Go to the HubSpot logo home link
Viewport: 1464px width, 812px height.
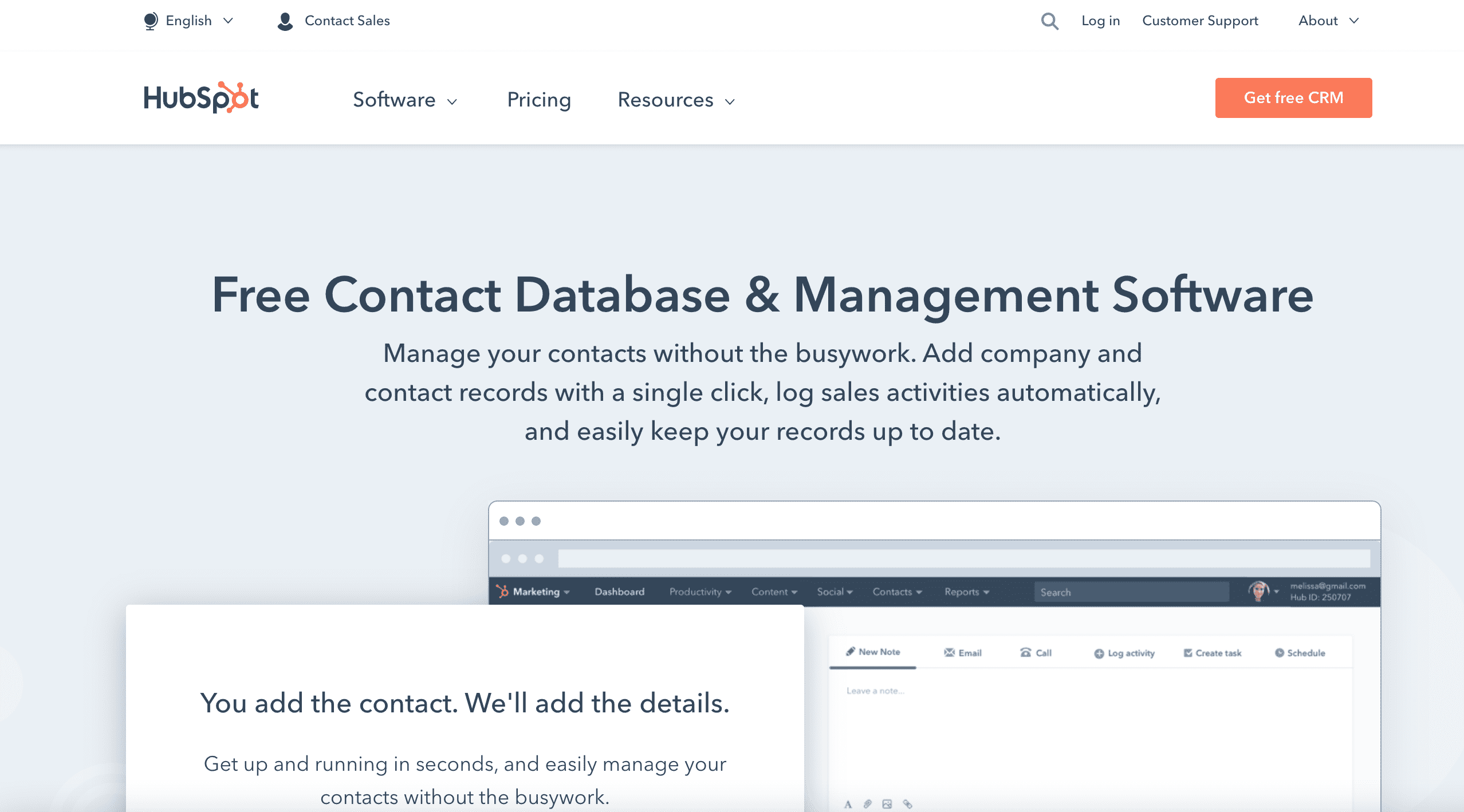201,97
